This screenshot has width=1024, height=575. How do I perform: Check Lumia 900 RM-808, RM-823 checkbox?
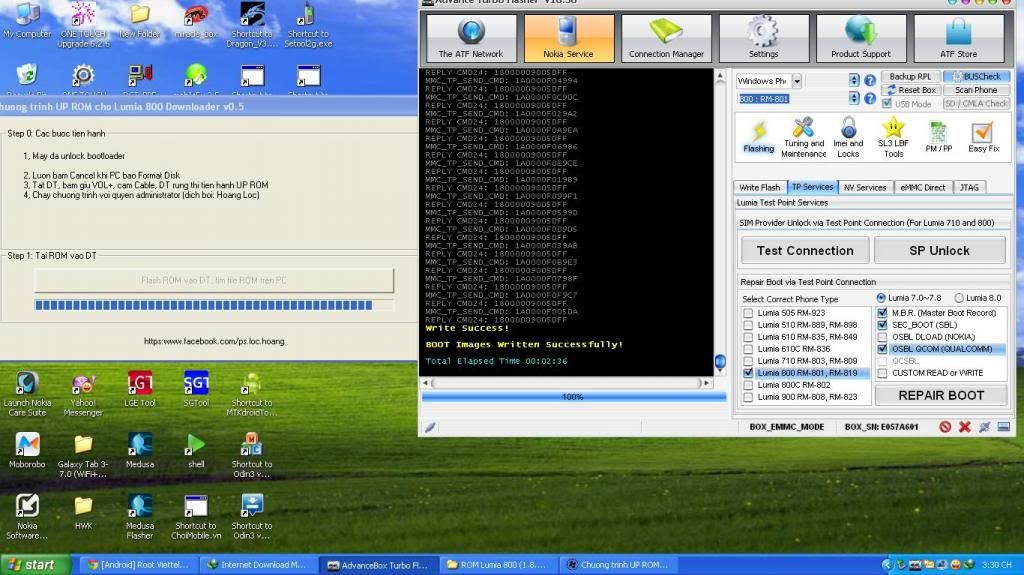pos(748,397)
